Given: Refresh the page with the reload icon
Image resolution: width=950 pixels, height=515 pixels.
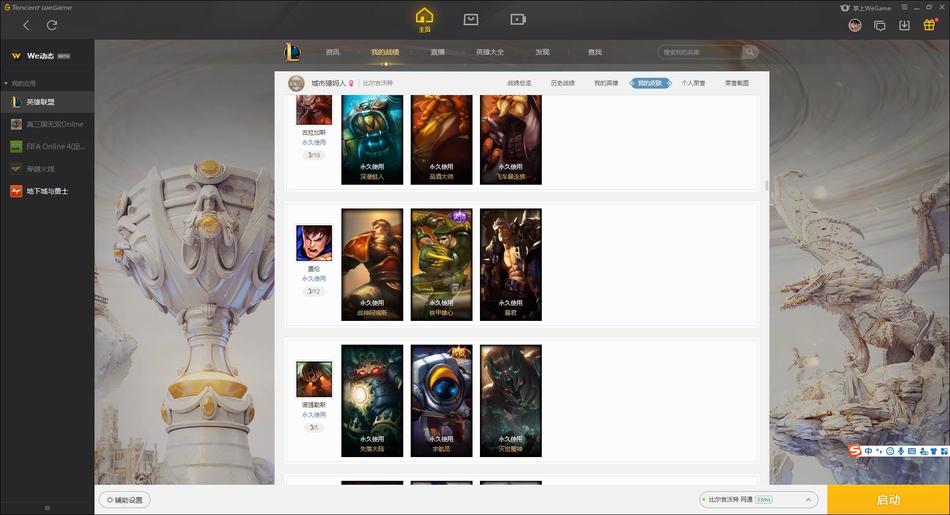Looking at the screenshot, I should point(52,25).
